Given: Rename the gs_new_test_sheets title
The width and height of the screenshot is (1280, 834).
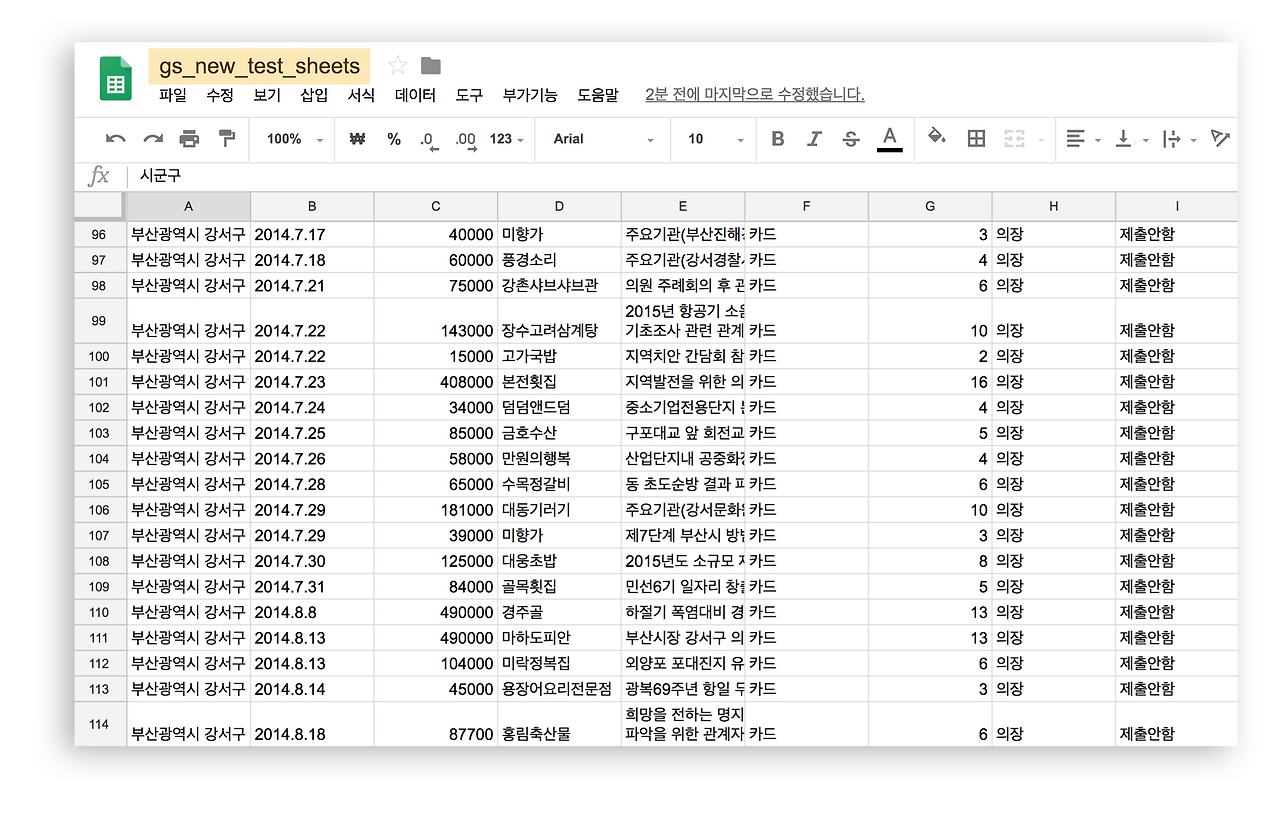Looking at the screenshot, I should pos(259,66).
